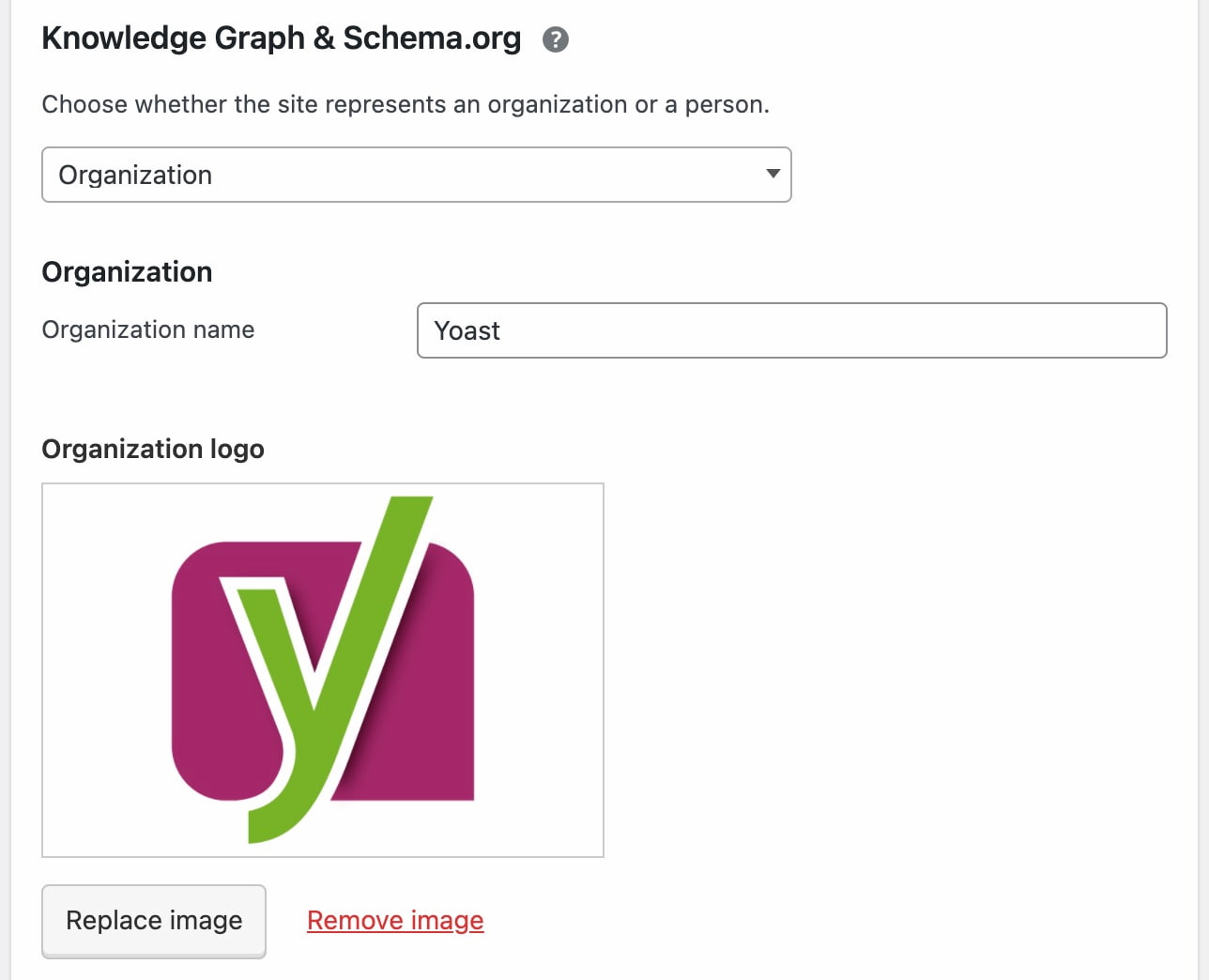This screenshot has width=1209, height=980.
Task: Click the dropdown arrow on the select box
Action: [773, 174]
